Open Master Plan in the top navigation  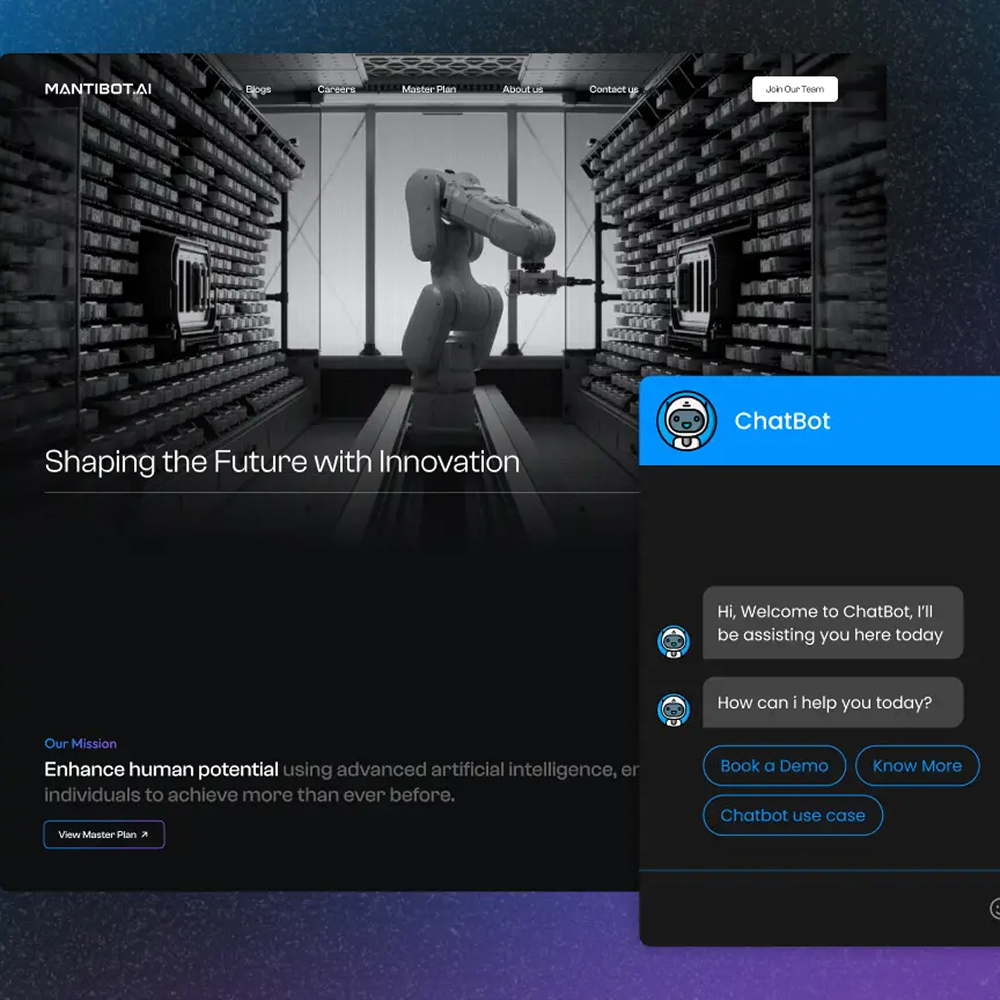point(429,90)
